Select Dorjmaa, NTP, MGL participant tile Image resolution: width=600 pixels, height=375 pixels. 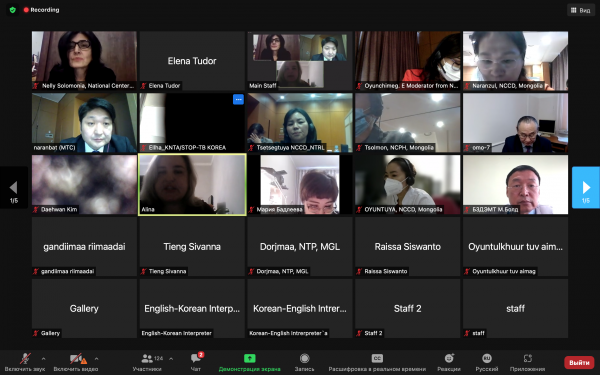click(300, 246)
